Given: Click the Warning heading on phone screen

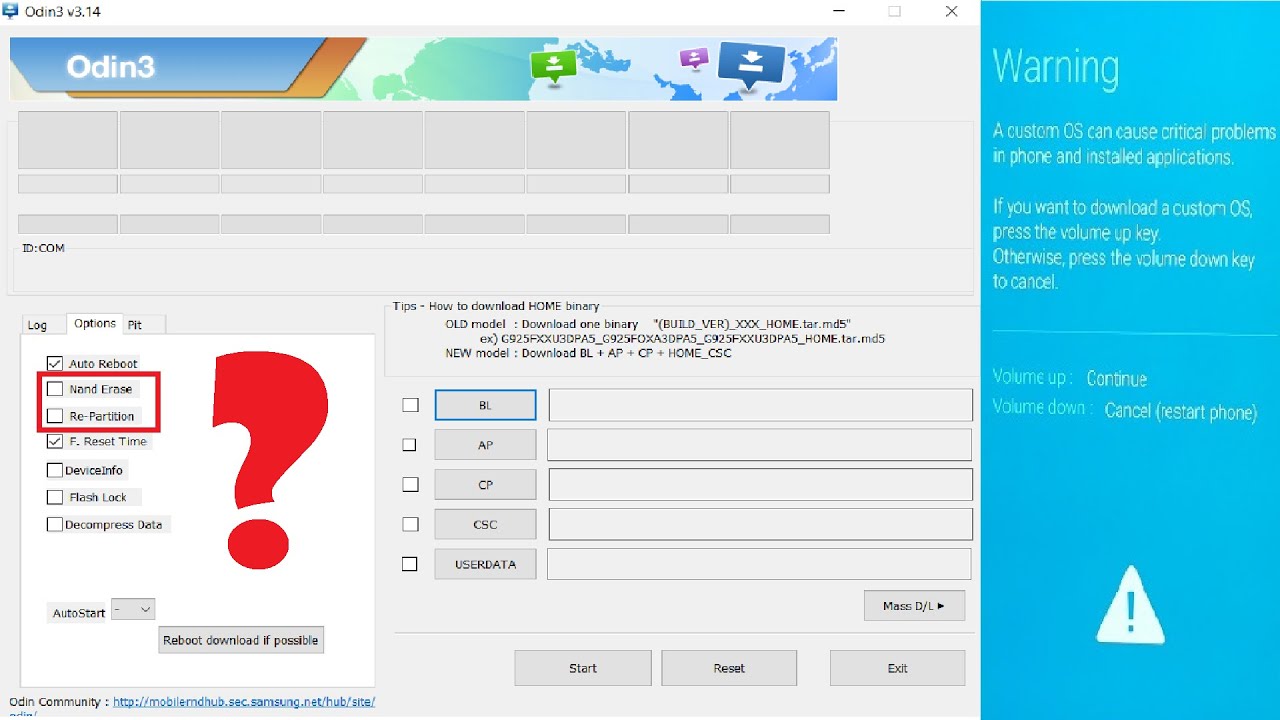Looking at the screenshot, I should pos(1056,67).
